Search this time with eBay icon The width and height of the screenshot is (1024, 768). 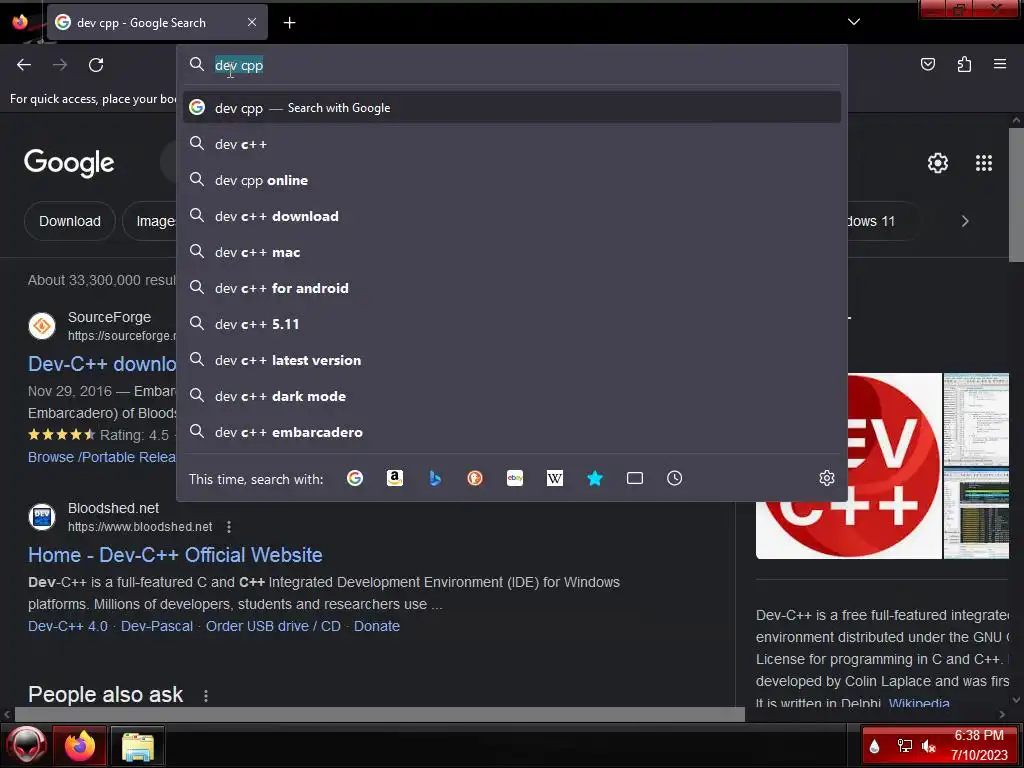[x=515, y=479]
